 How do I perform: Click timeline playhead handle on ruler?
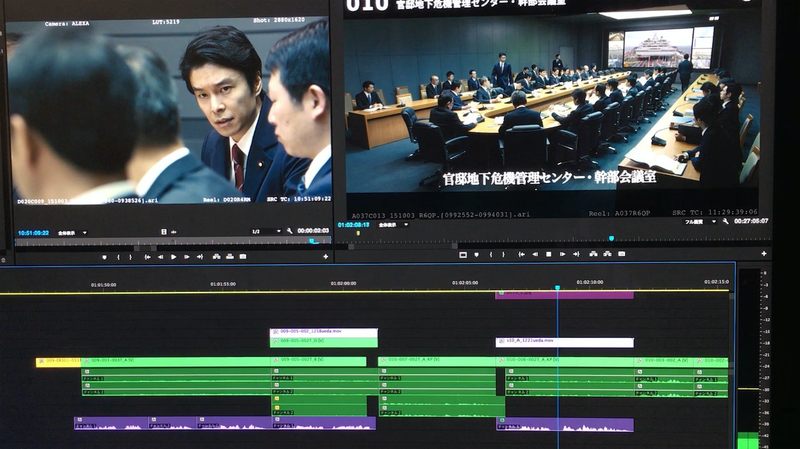[558, 288]
